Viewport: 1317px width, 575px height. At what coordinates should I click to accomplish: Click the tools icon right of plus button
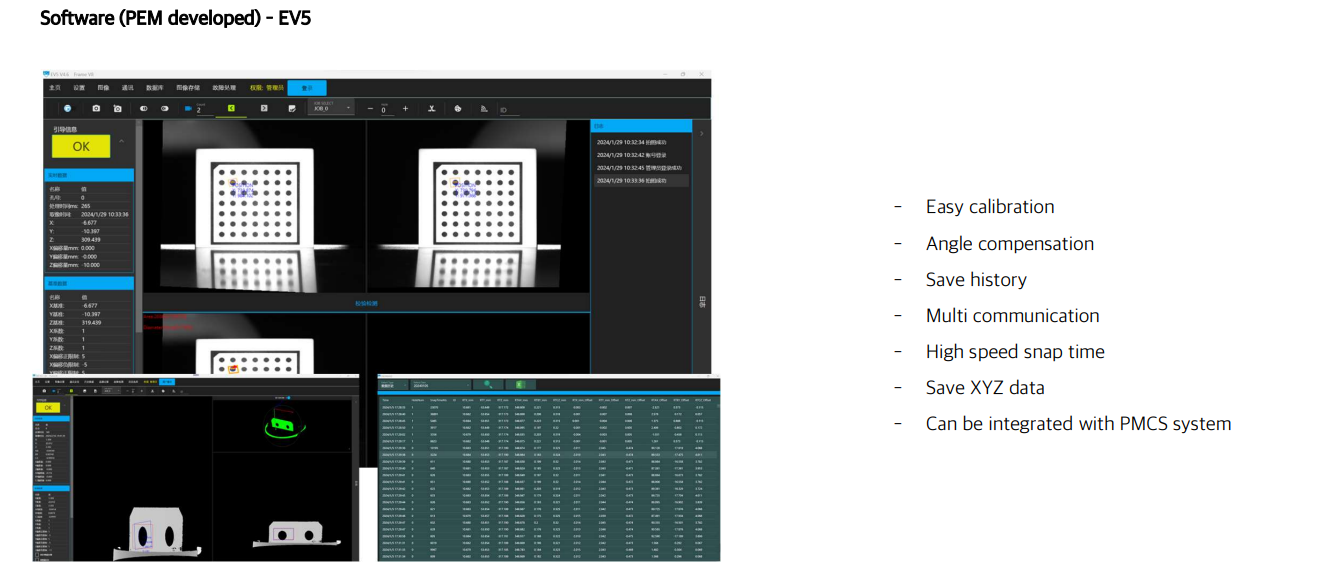pos(431,108)
